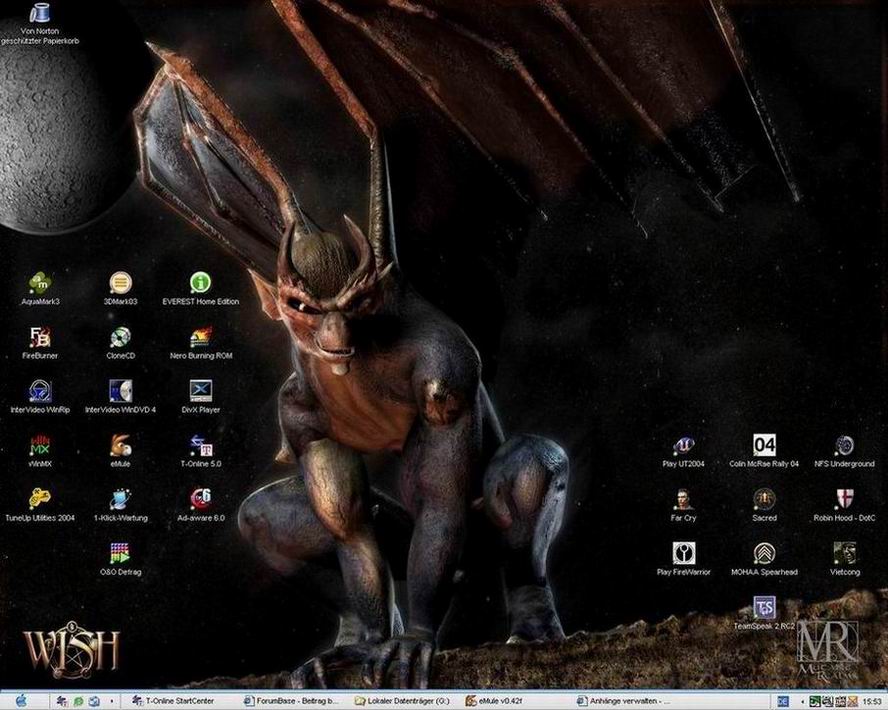The width and height of the screenshot is (888, 710).
Task: Click the language bar DE indicator
Action: (782, 702)
